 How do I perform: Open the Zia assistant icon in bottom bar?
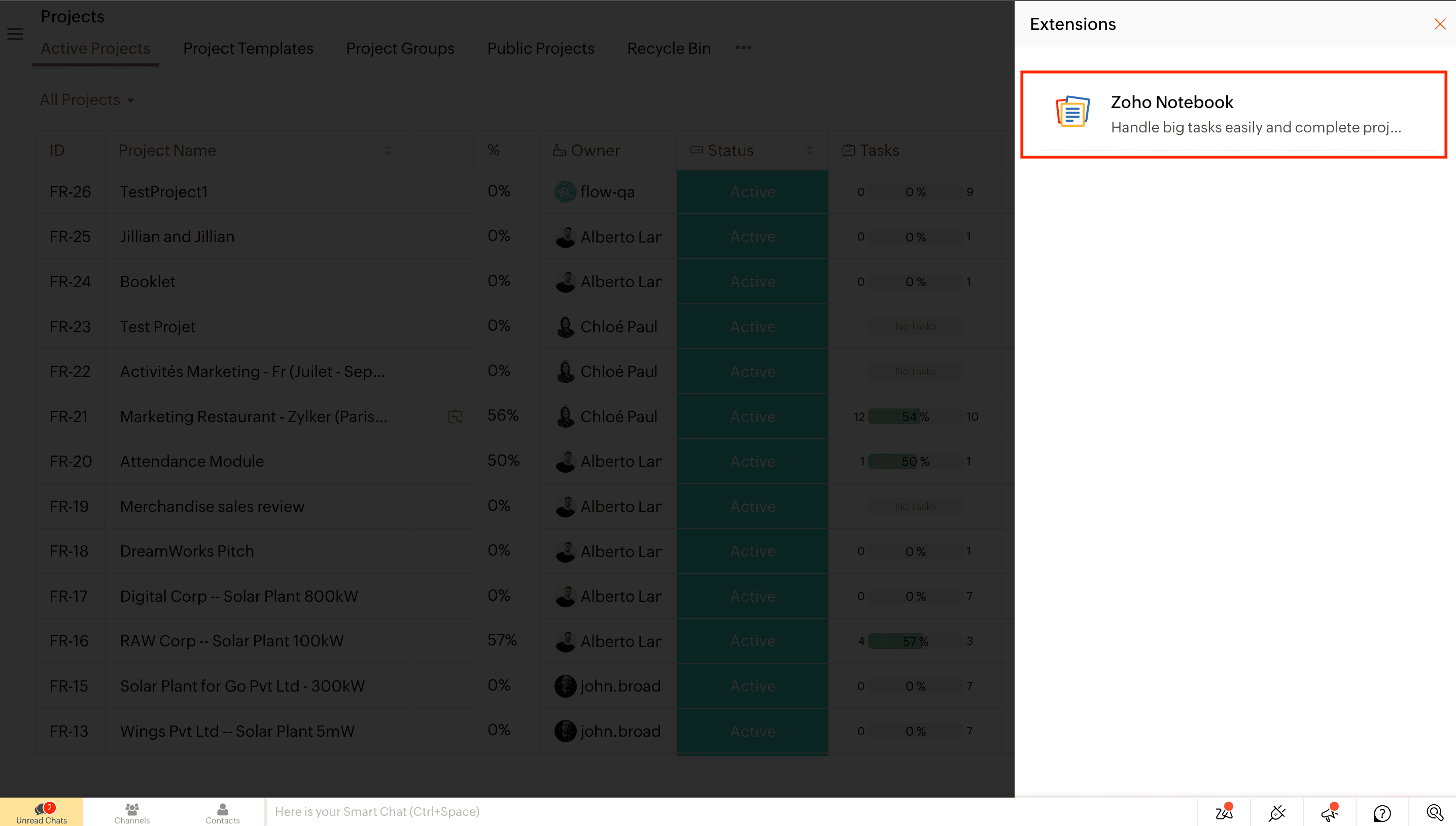(x=1224, y=812)
